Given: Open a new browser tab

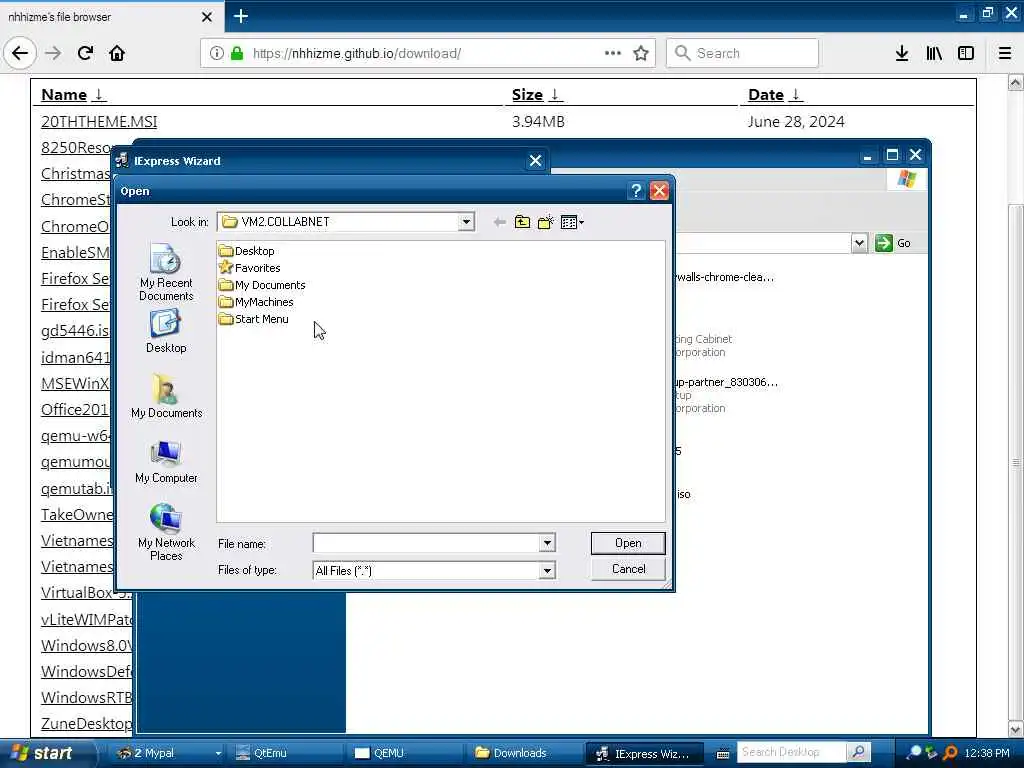Looking at the screenshot, I should pyautogui.click(x=240, y=16).
